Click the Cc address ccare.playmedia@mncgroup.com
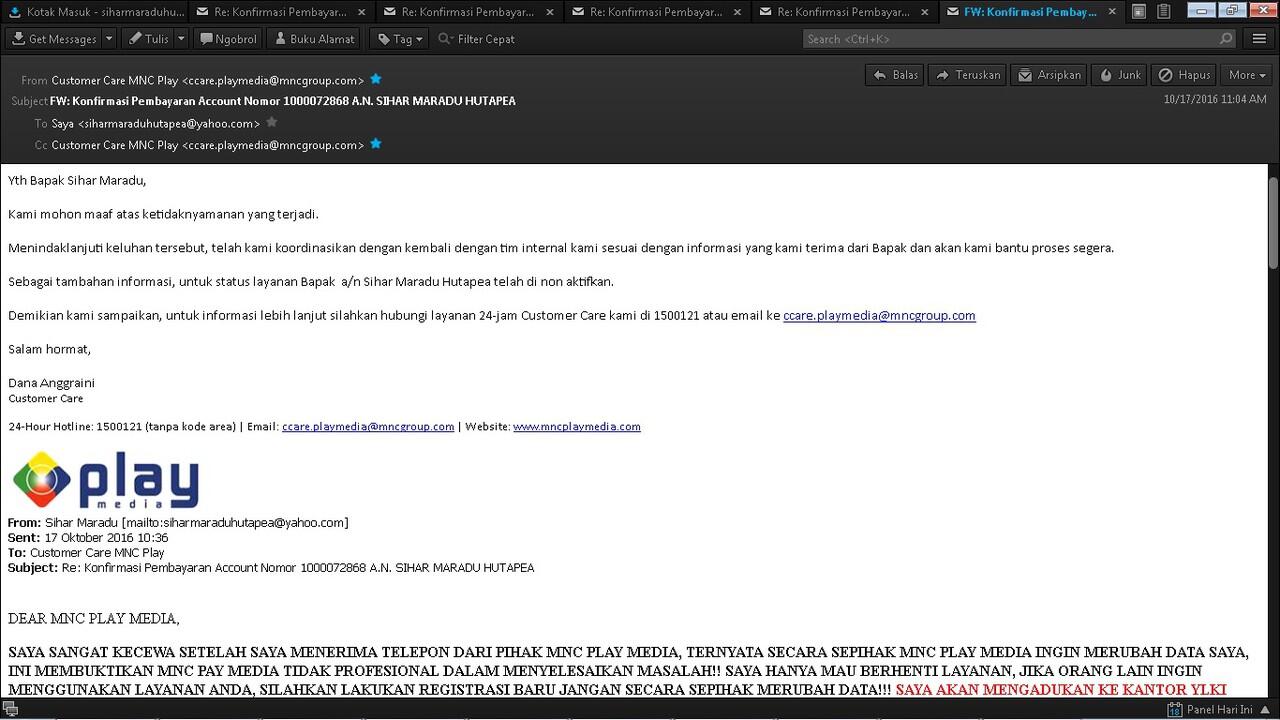 [208, 145]
